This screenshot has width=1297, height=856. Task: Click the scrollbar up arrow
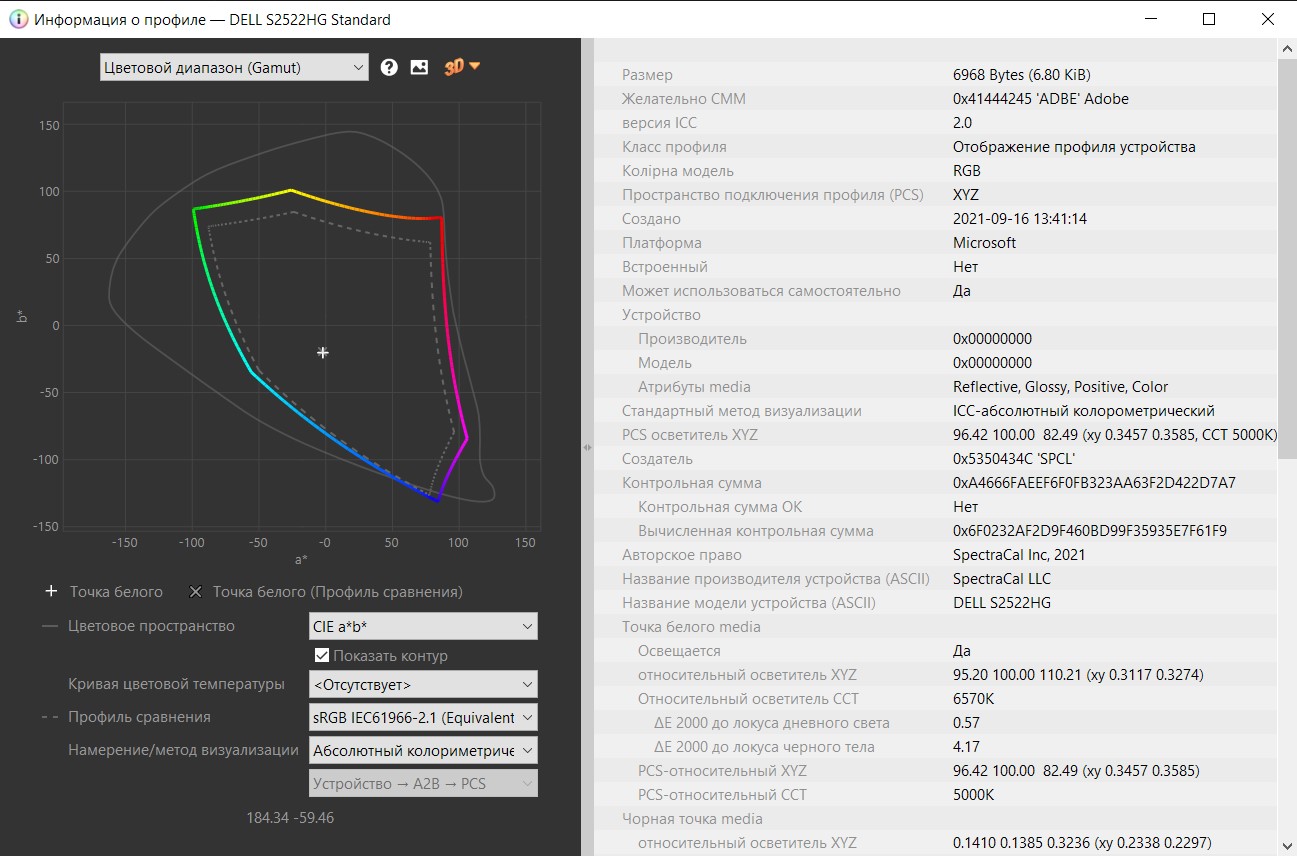[1287, 47]
